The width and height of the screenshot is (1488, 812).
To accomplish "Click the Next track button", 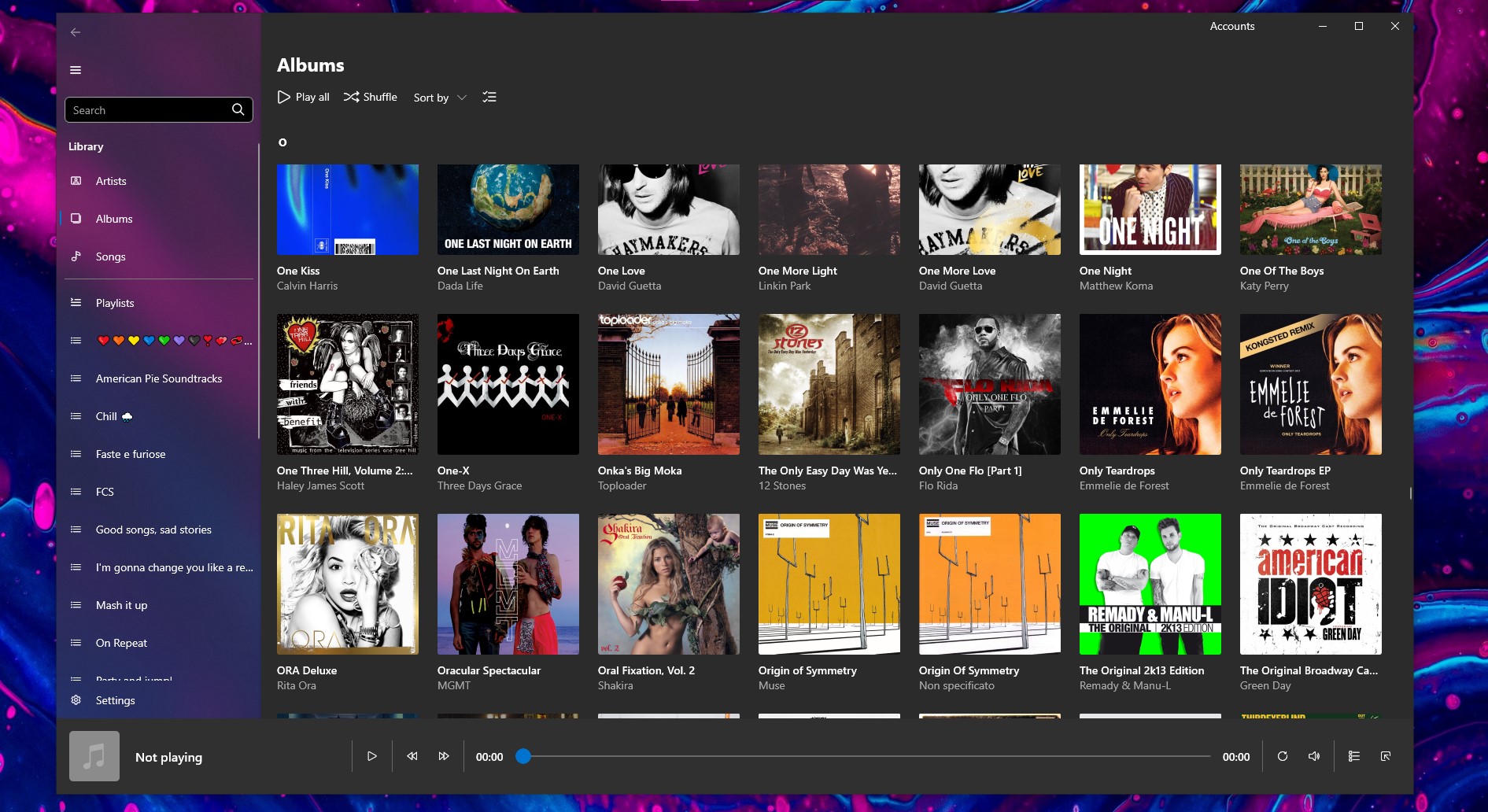I will (x=444, y=756).
